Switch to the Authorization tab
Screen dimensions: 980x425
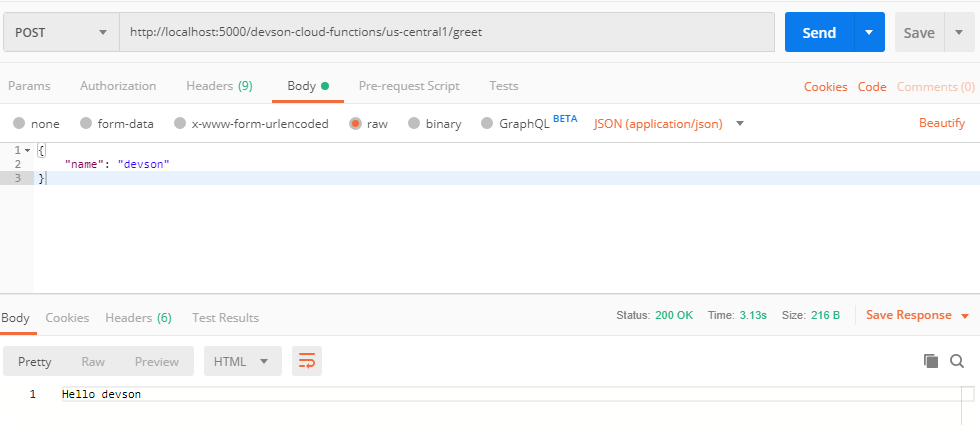[x=118, y=86]
